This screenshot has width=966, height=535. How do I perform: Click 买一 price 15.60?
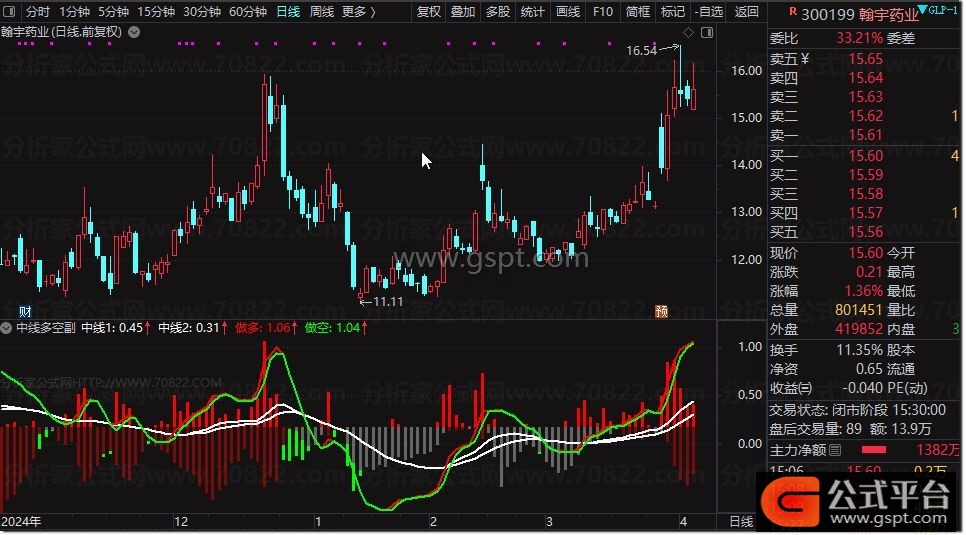tap(866, 156)
